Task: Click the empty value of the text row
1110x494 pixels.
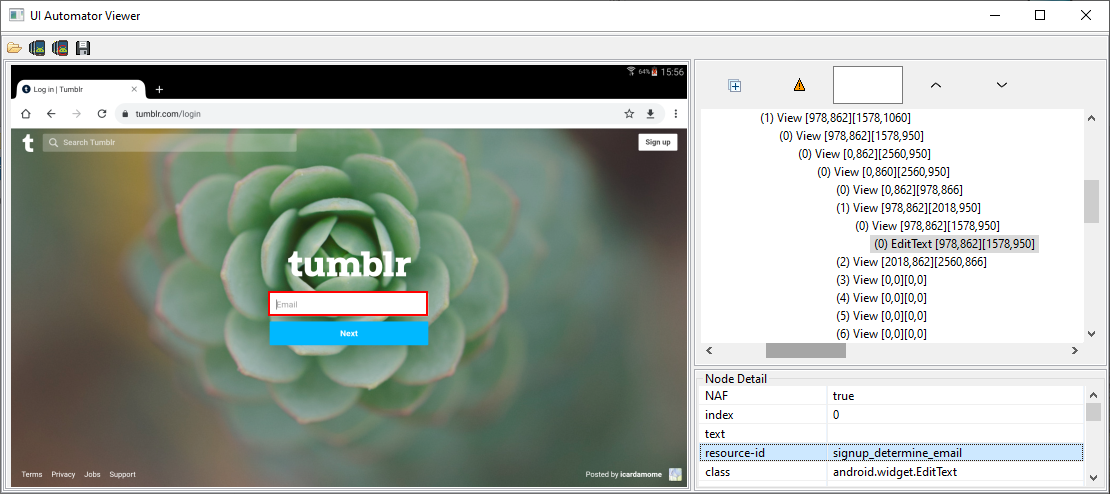Action: 955,434
